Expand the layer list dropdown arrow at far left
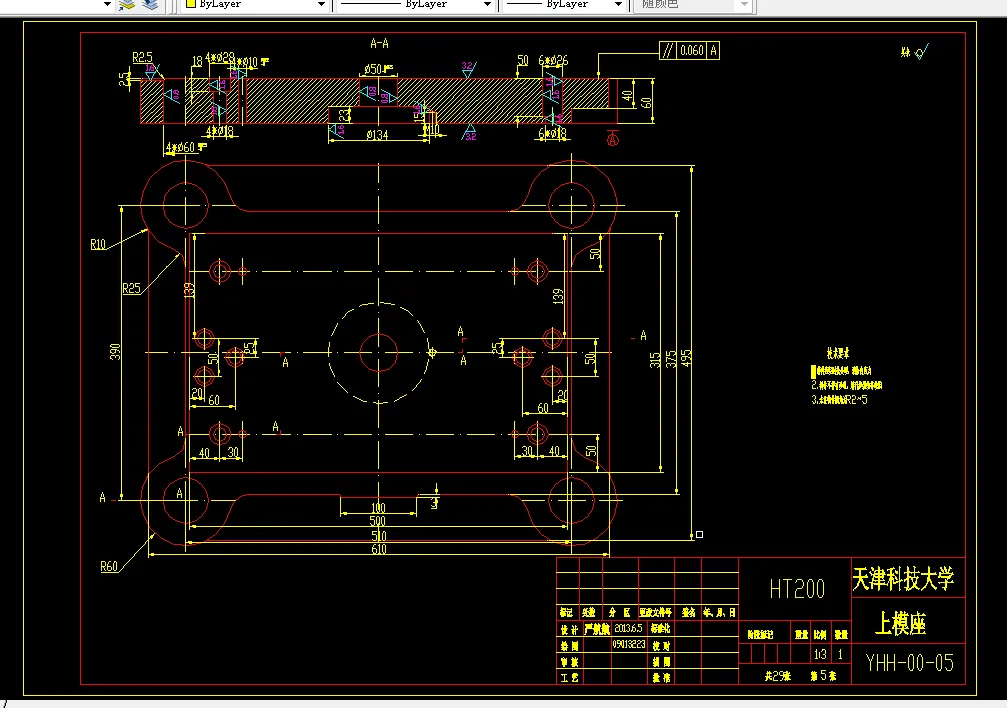The height and width of the screenshot is (708, 1007). 107,4
